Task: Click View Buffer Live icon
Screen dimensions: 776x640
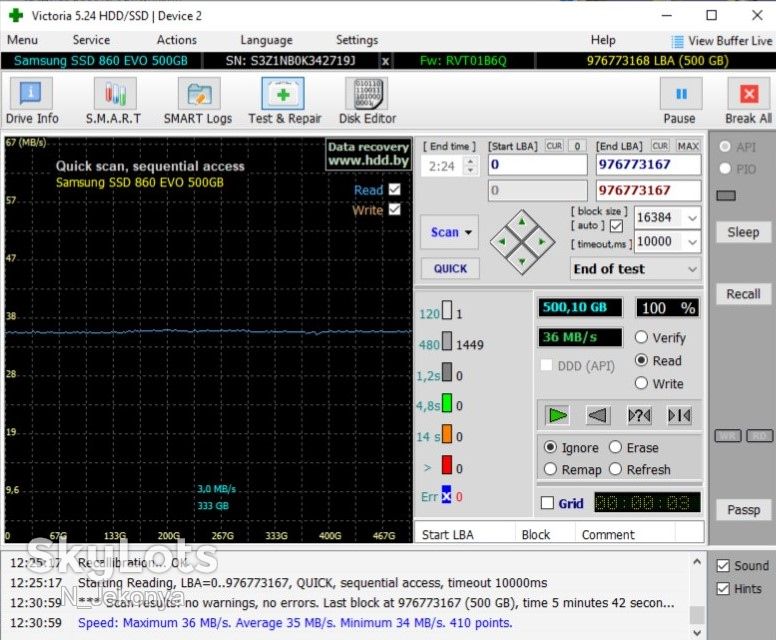Action: pos(677,42)
